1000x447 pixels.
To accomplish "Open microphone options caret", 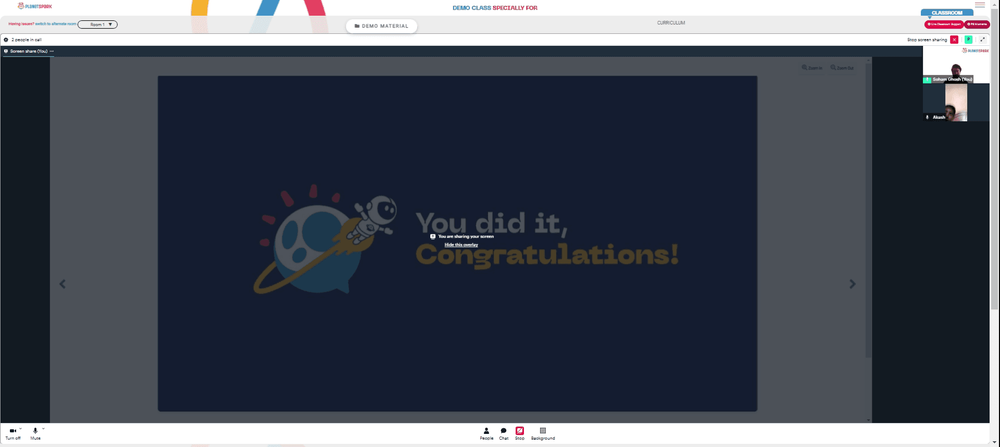I will [x=43, y=429].
